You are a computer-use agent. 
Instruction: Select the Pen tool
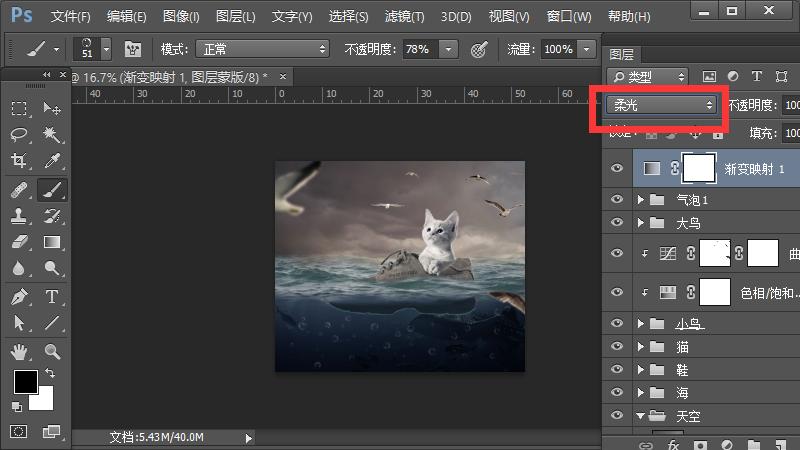tap(19, 297)
